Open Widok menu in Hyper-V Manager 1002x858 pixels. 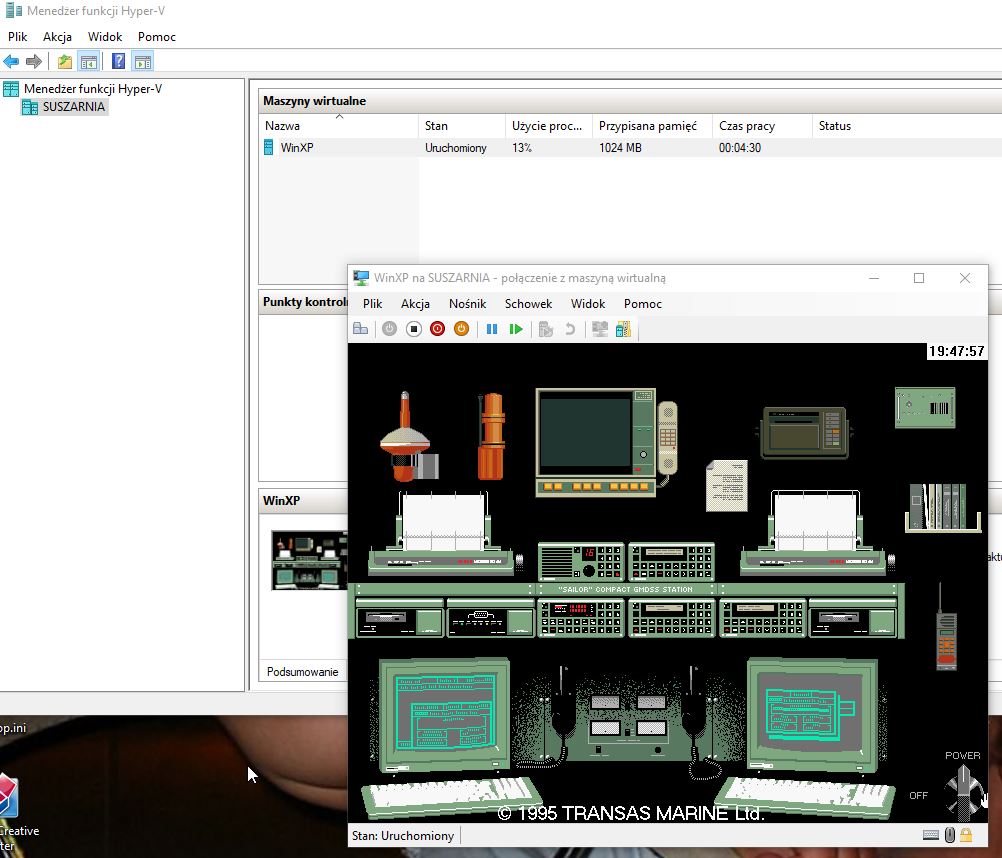pos(105,36)
